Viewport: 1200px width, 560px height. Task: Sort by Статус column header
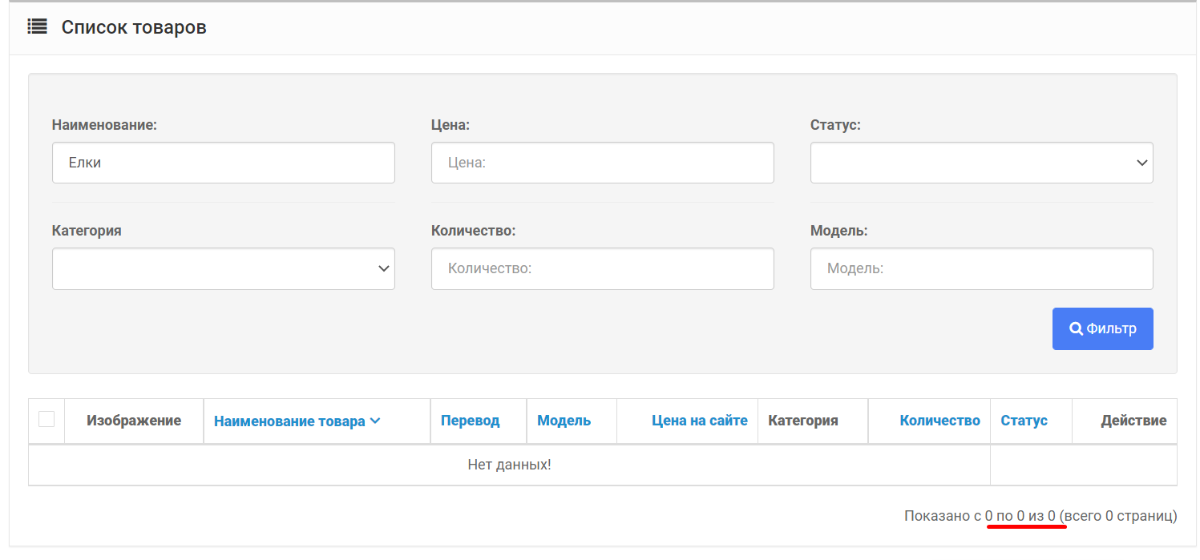pos(1024,421)
